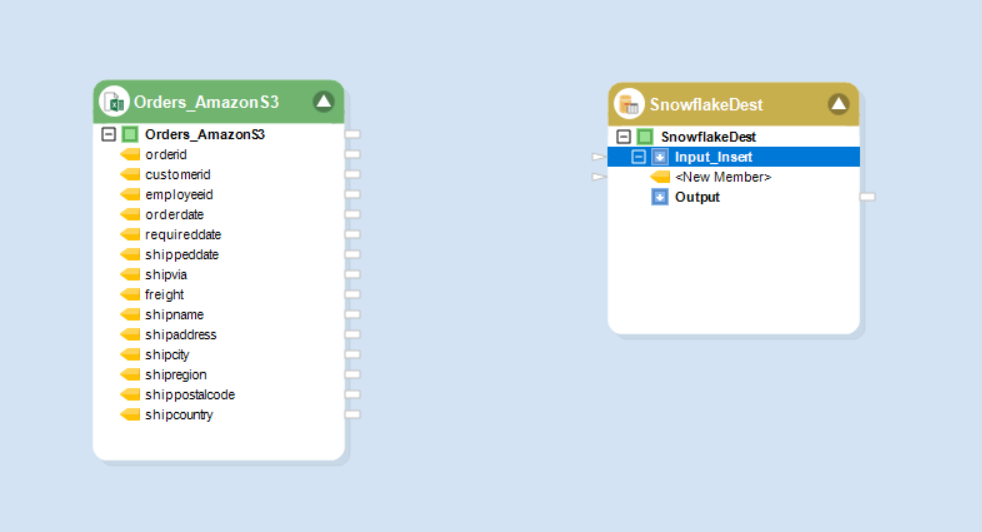Click the Output node label
Image resolution: width=982 pixels, height=532 pixels.
click(x=697, y=197)
